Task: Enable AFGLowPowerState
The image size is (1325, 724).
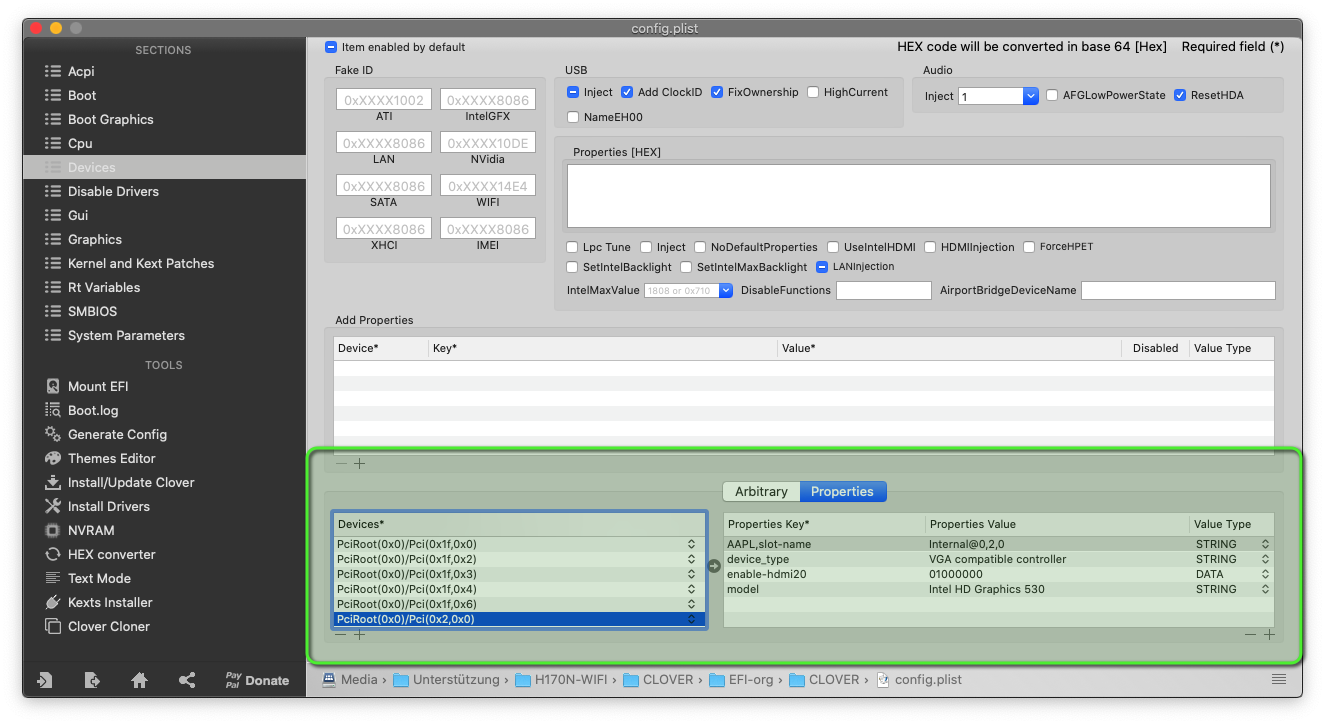Action: click(1052, 95)
